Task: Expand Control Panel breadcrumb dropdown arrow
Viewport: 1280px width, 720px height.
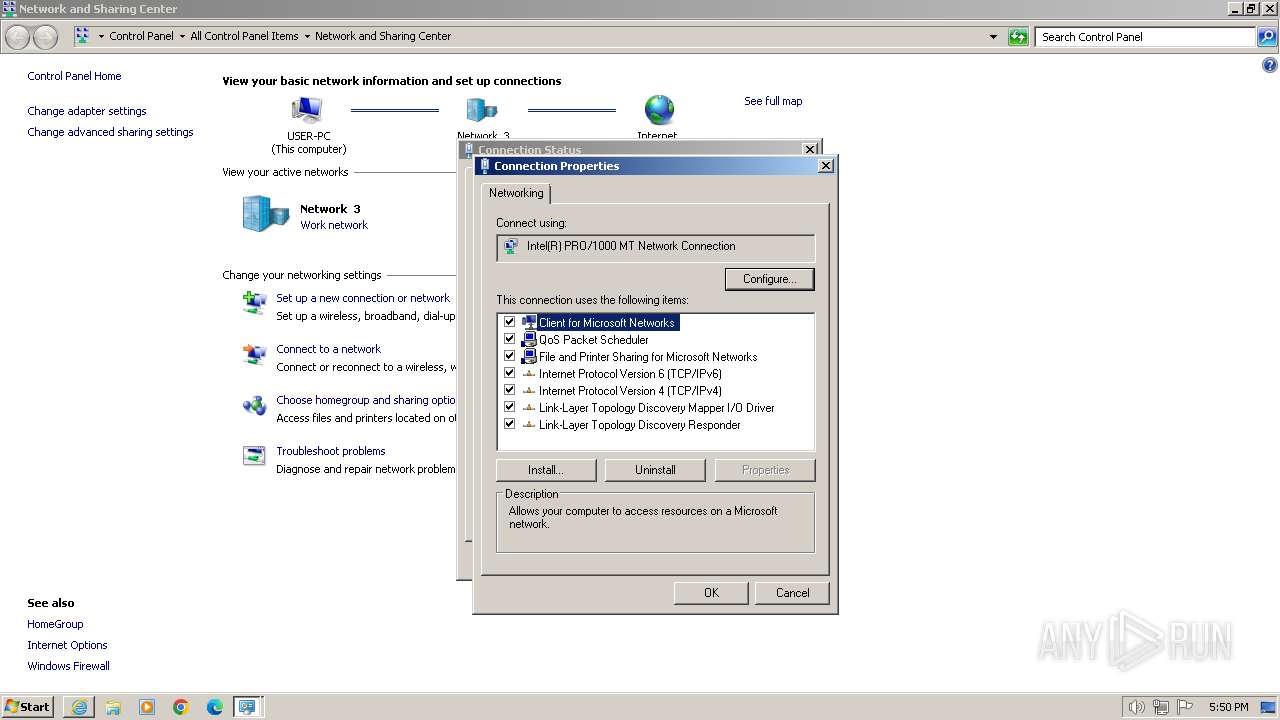Action: click(x=182, y=36)
